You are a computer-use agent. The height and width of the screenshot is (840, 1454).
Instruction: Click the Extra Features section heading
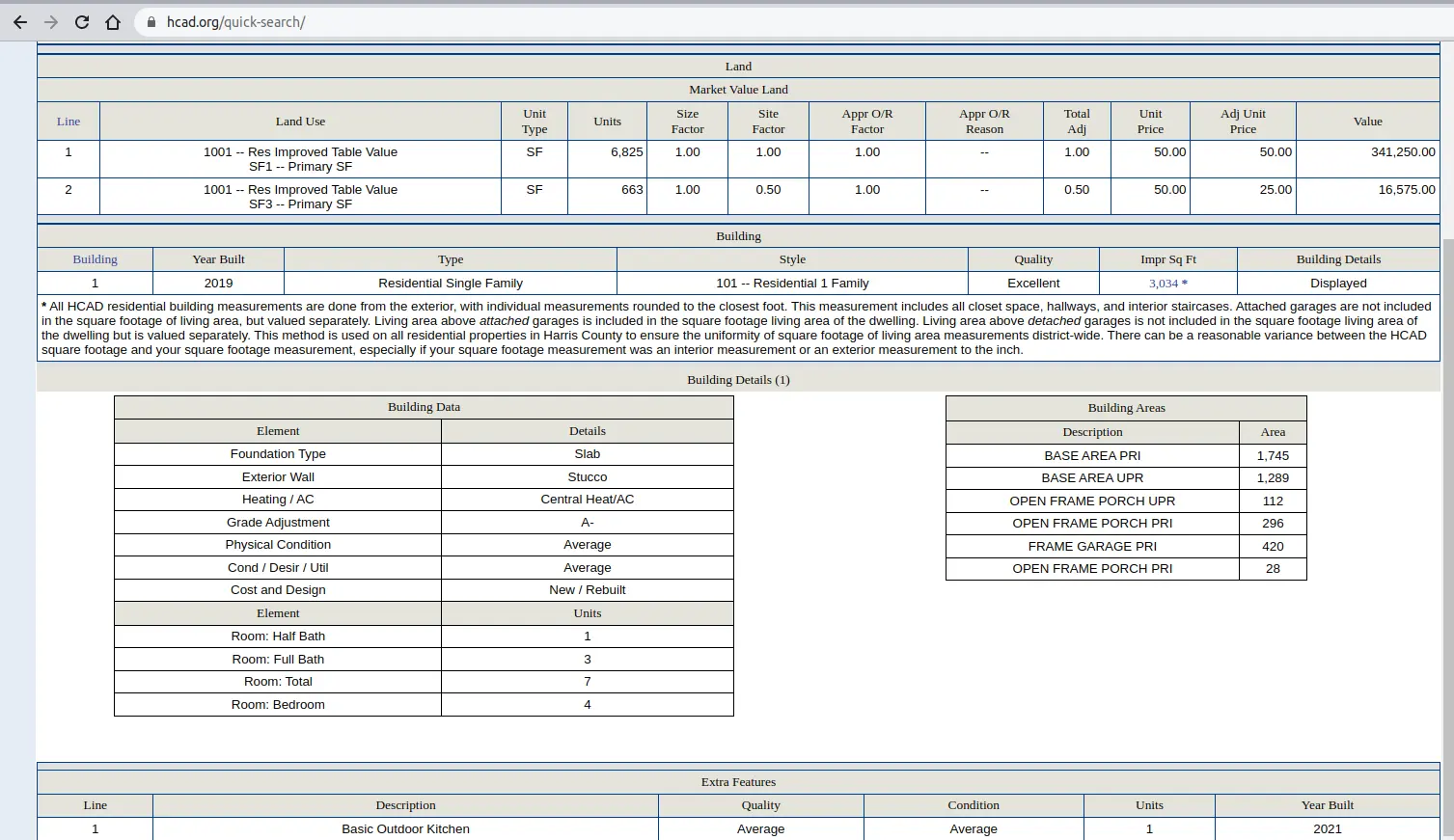738,782
